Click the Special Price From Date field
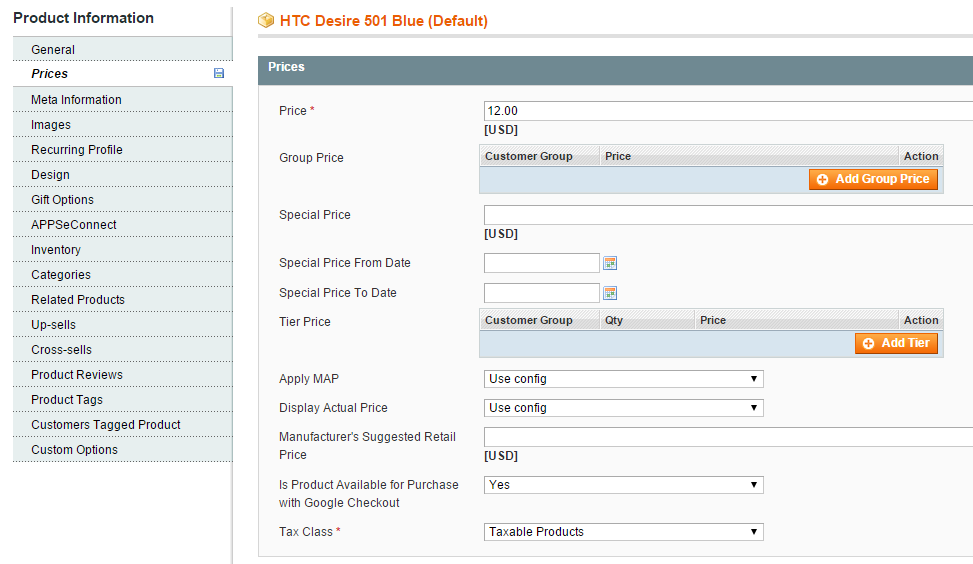This screenshot has height=564, width=973. (x=542, y=263)
